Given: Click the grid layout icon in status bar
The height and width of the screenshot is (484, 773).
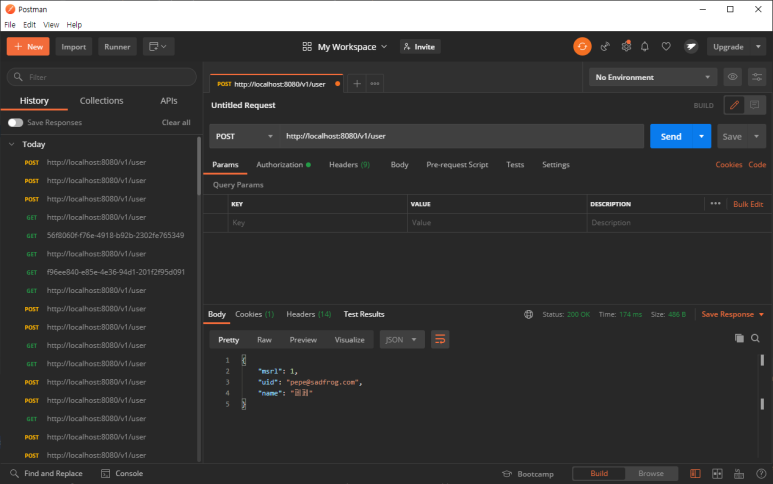Looking at the screenshot, I should coord(717,474).
